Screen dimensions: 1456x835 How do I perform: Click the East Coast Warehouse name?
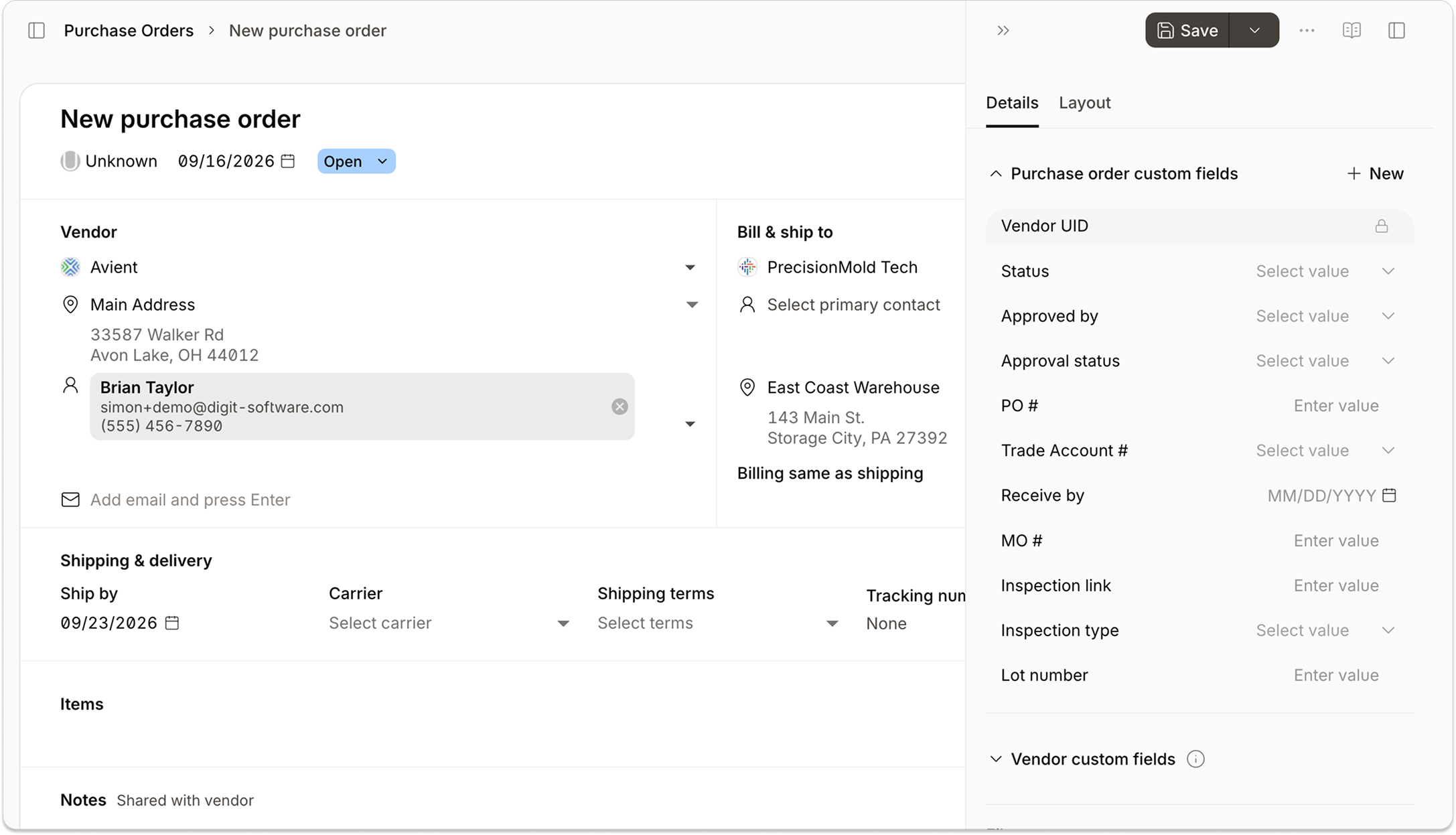click(x=853, y=388)
